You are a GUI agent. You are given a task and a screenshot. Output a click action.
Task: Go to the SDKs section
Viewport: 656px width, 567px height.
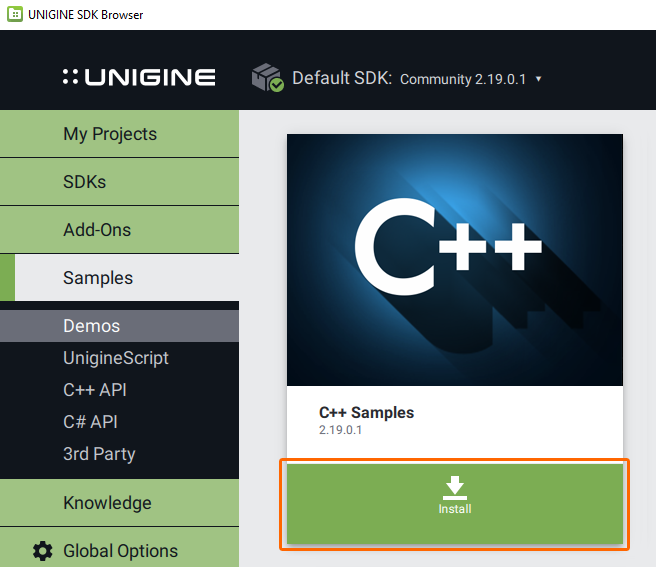coord(119,182)
